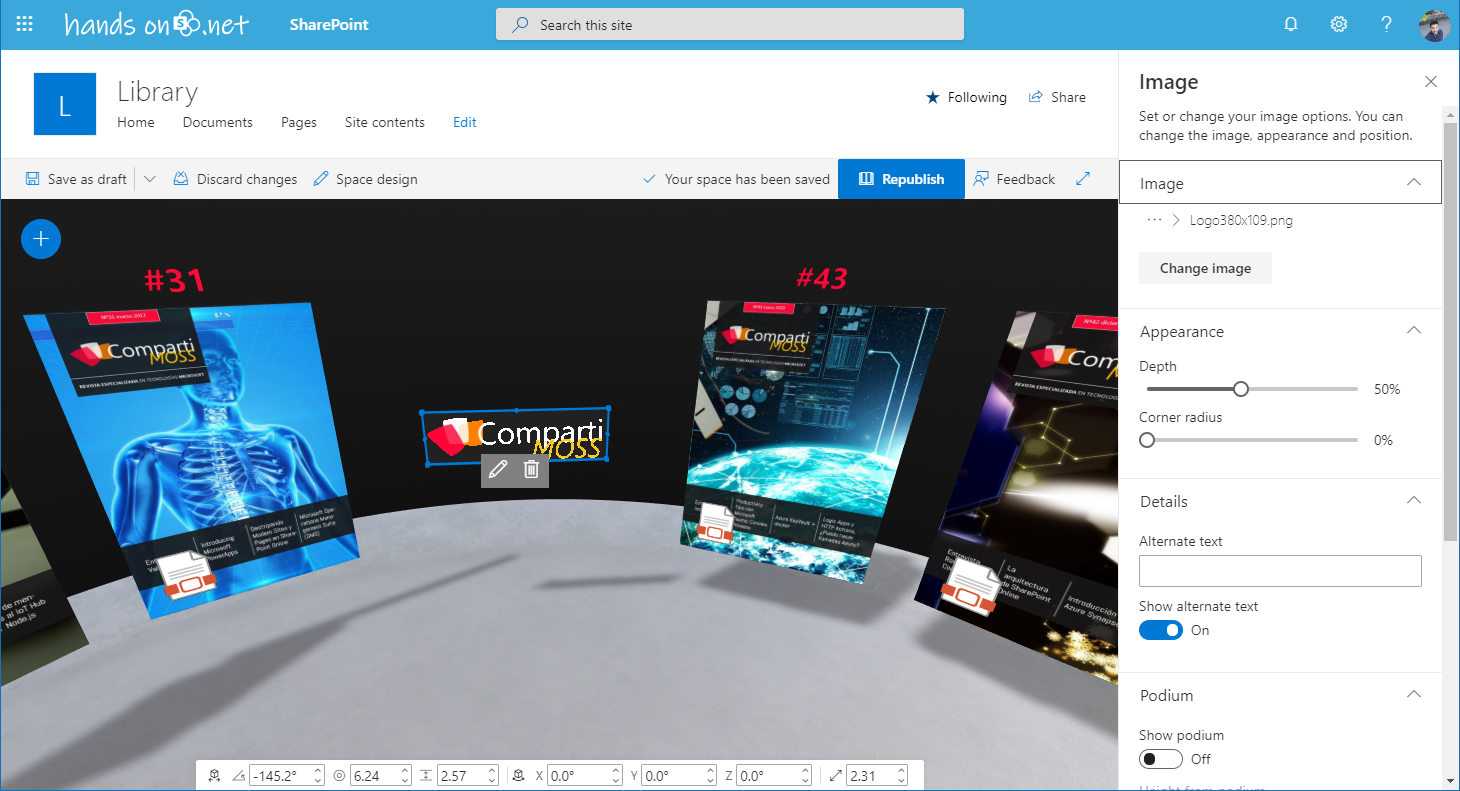Open notifications bell icon
1460x791 pixels.
[x=1291, y=25]
